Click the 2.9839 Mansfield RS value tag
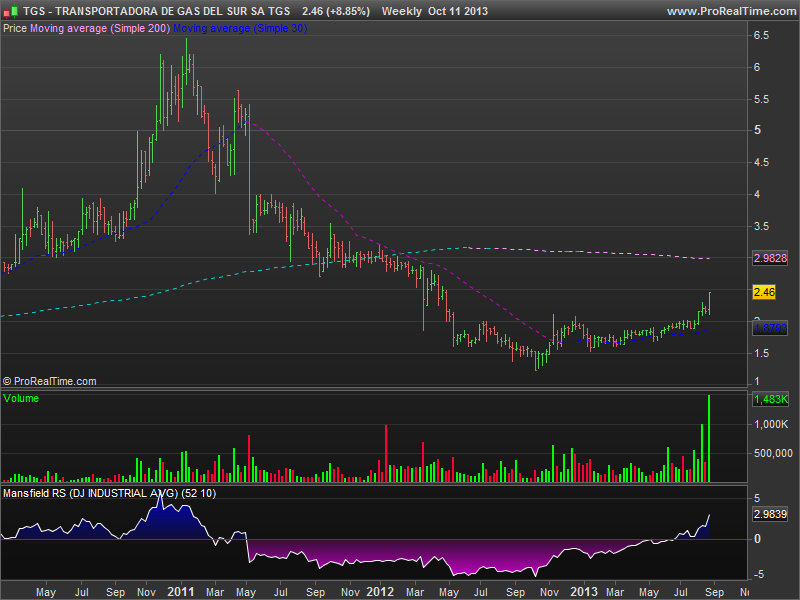 pyautogui.click(x=770, y=514)
